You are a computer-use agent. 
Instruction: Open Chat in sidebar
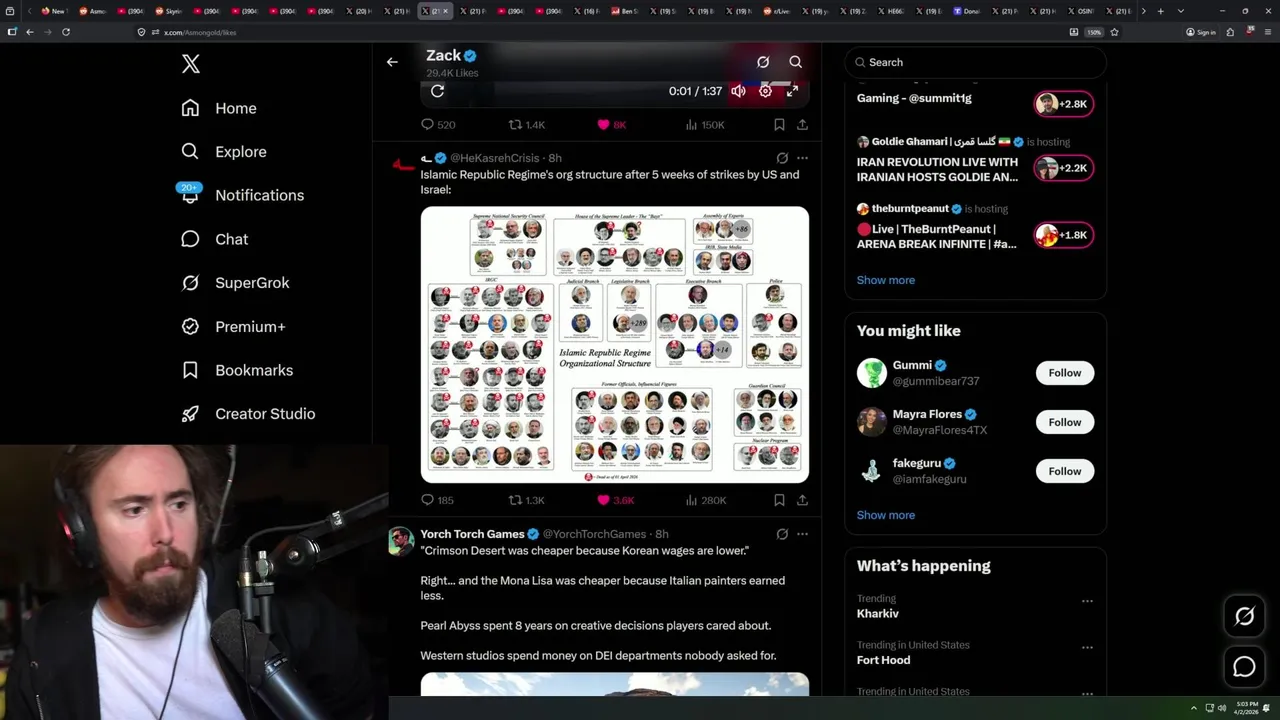click(x=215, y=239)
